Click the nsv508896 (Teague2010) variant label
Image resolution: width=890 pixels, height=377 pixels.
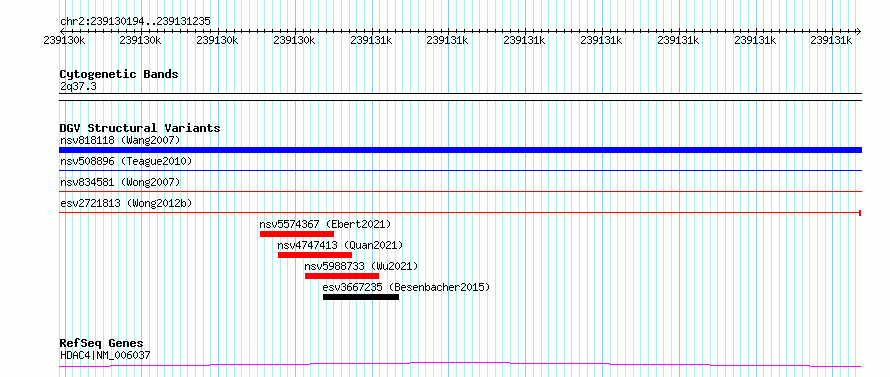126,161
